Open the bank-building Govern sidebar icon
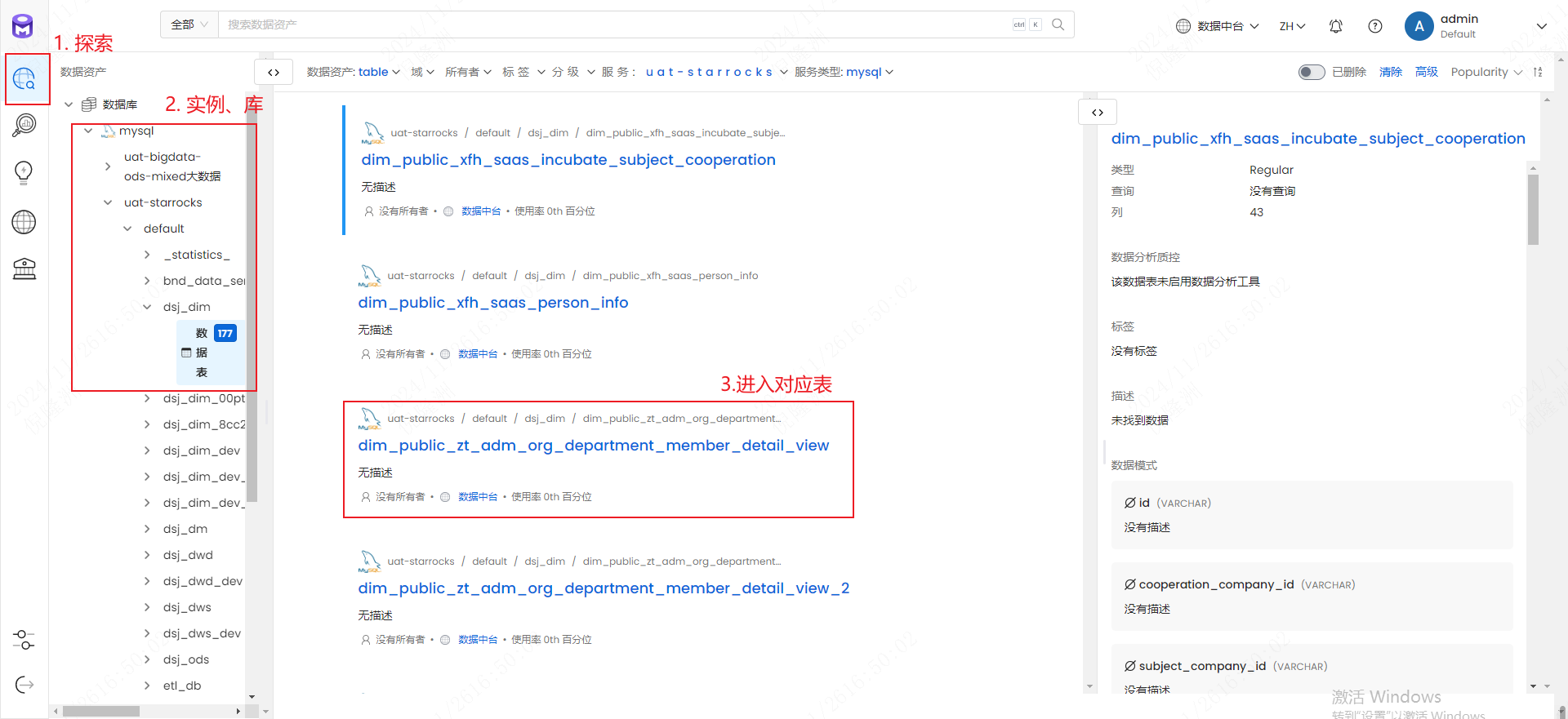 [24, 269]
